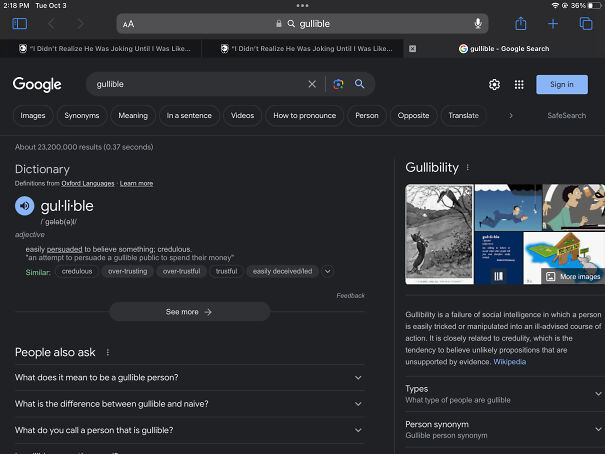Click the Sign in button
Viewport: 605px width, 454px height.
(561, 85)
